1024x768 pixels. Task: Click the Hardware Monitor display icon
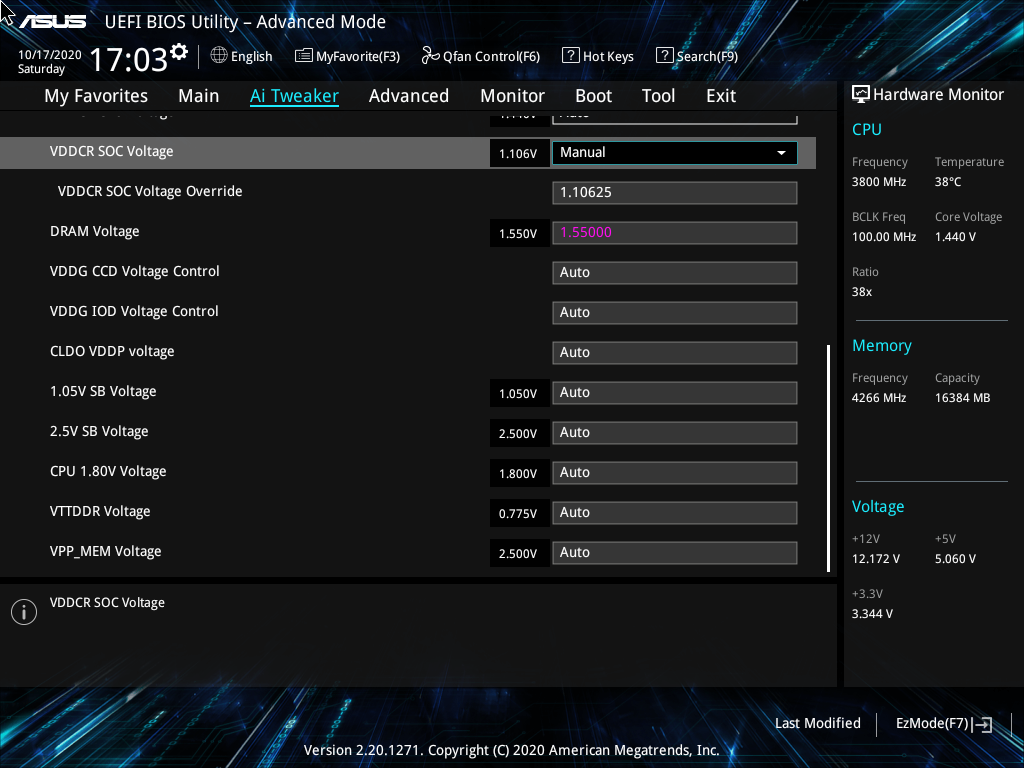tap(861, 95)
